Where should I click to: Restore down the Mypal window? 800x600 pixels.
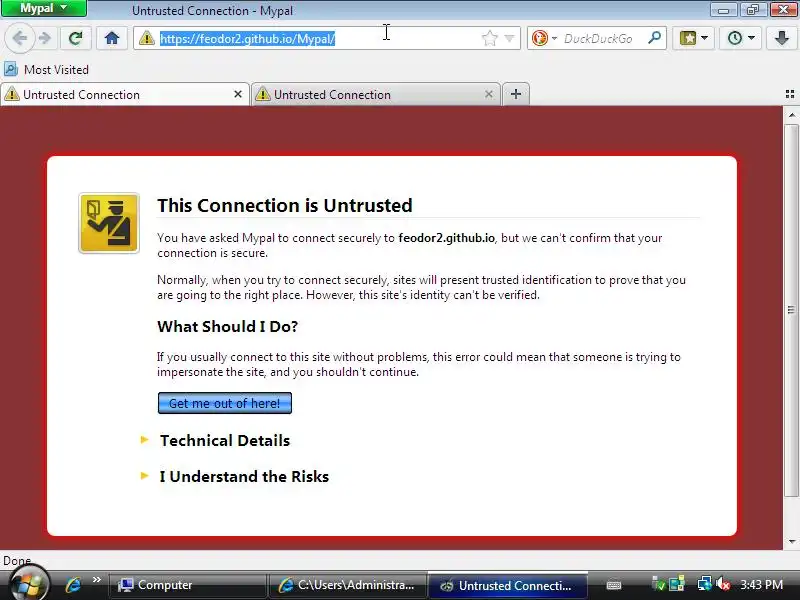pos(753,9)
